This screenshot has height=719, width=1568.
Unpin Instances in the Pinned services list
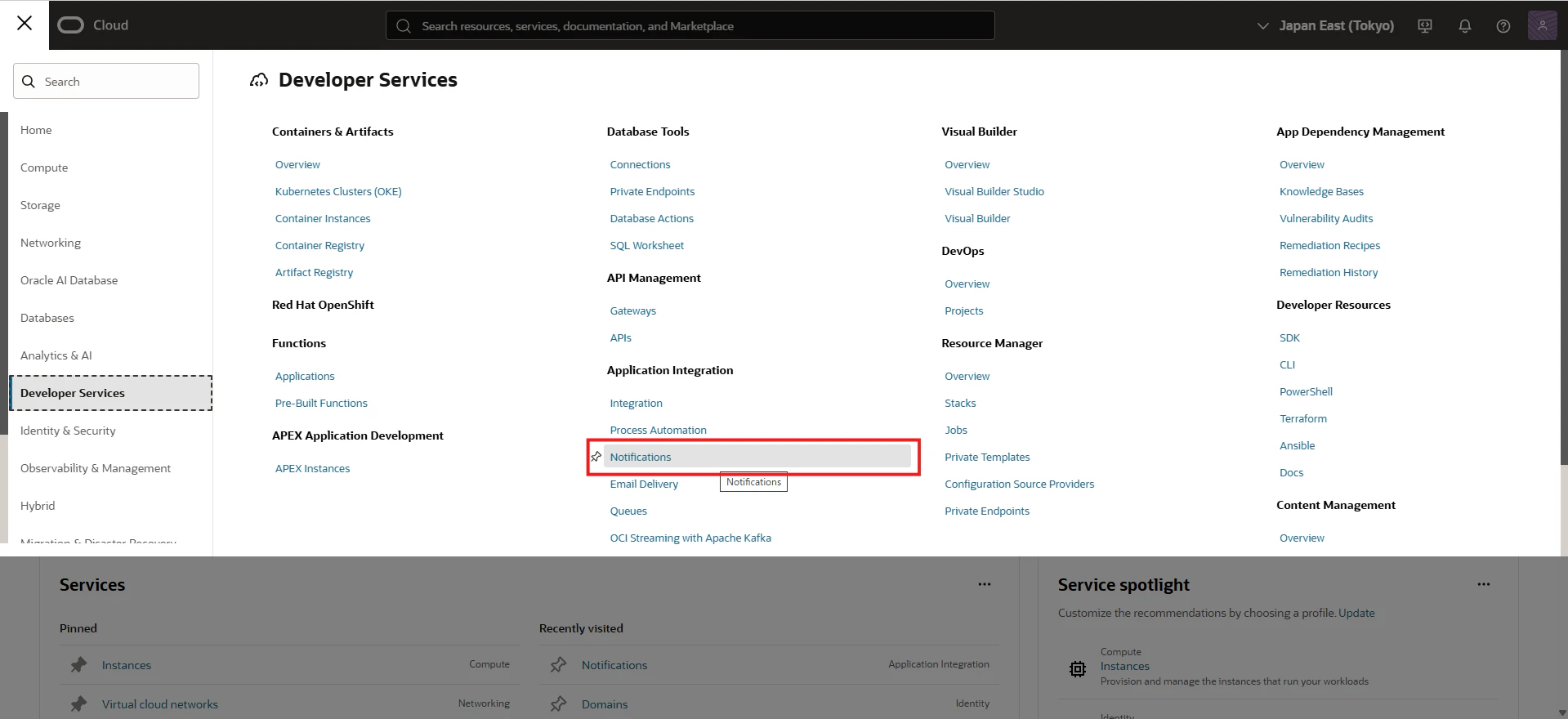click(78, 665)
